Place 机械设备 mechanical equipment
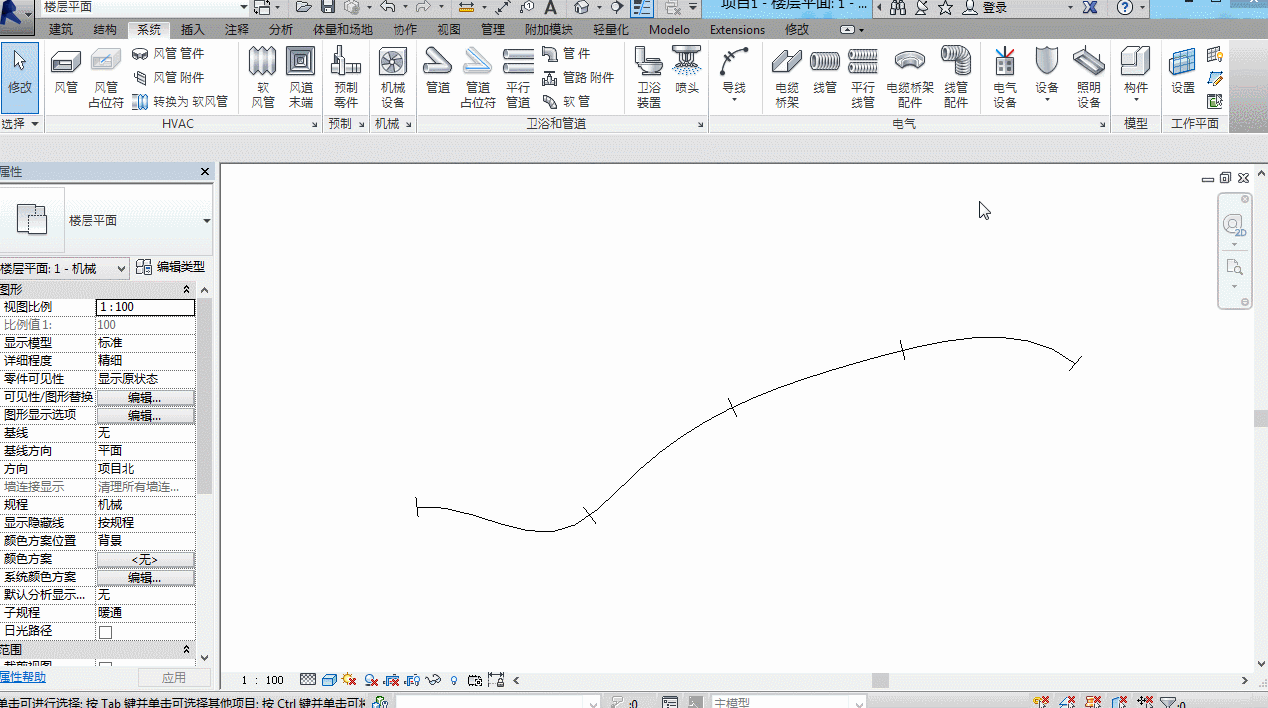This screenshot has height=708, width=1268. (x=393, y=77)
